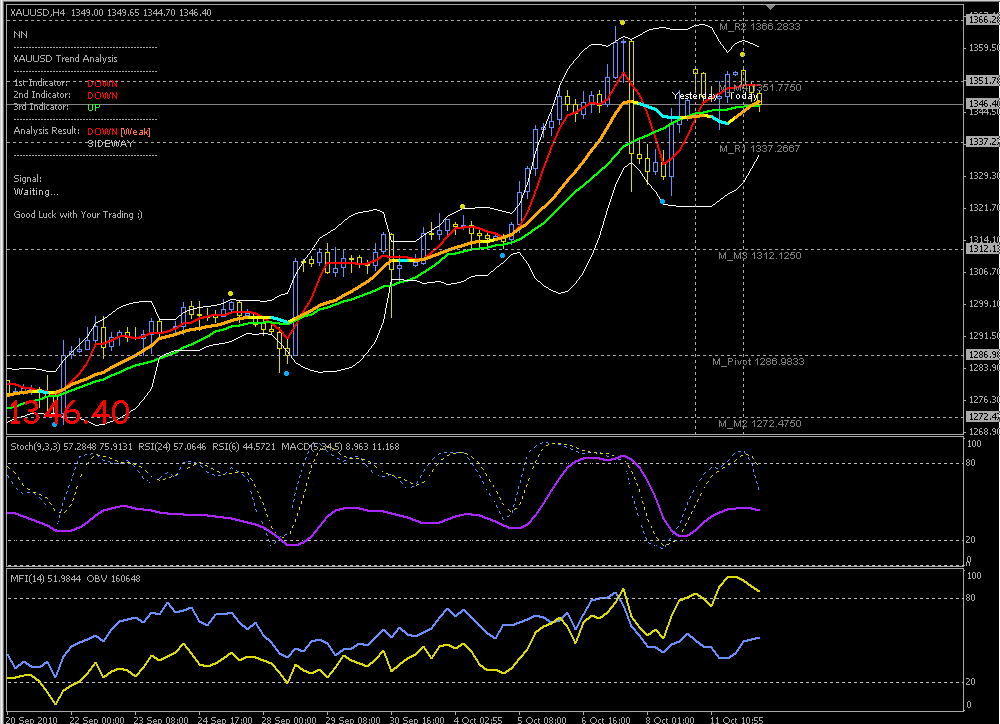1000x724 pixels.
Task: Click the "8 Oct 01:00" time axis label
Action: (x=670, y=720)
